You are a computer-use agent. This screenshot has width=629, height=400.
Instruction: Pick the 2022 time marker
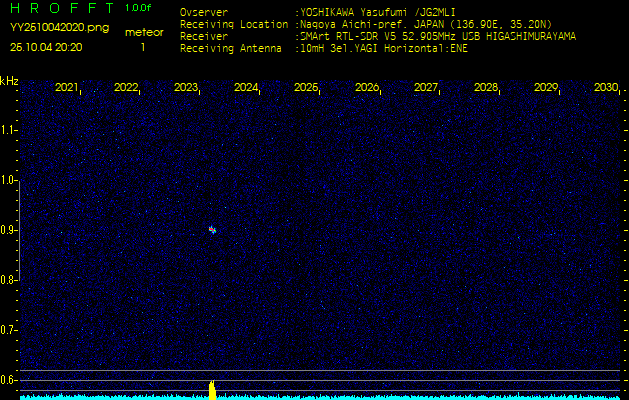[126, 88]
